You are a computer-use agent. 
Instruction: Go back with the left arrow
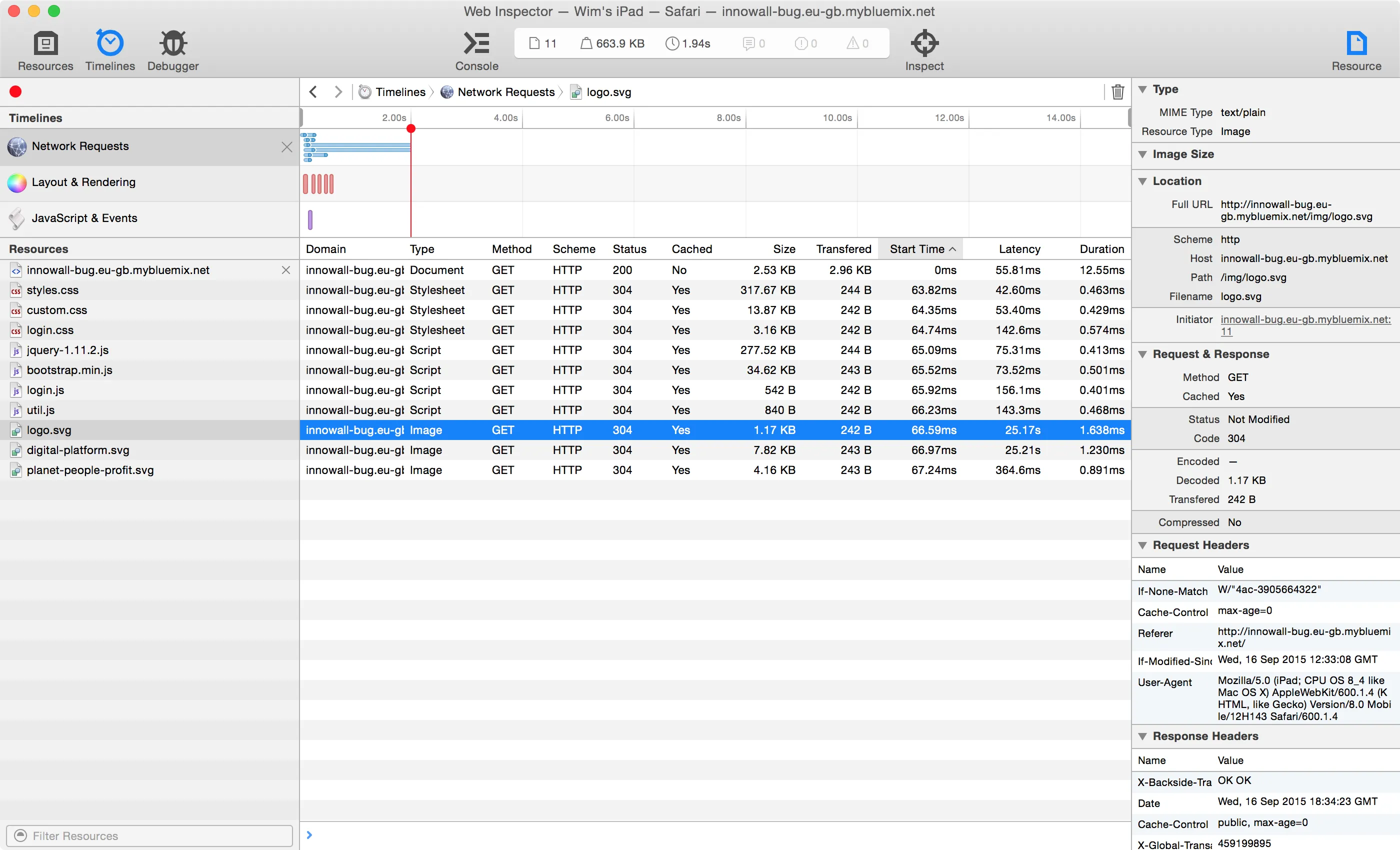[x=313, y=91]
